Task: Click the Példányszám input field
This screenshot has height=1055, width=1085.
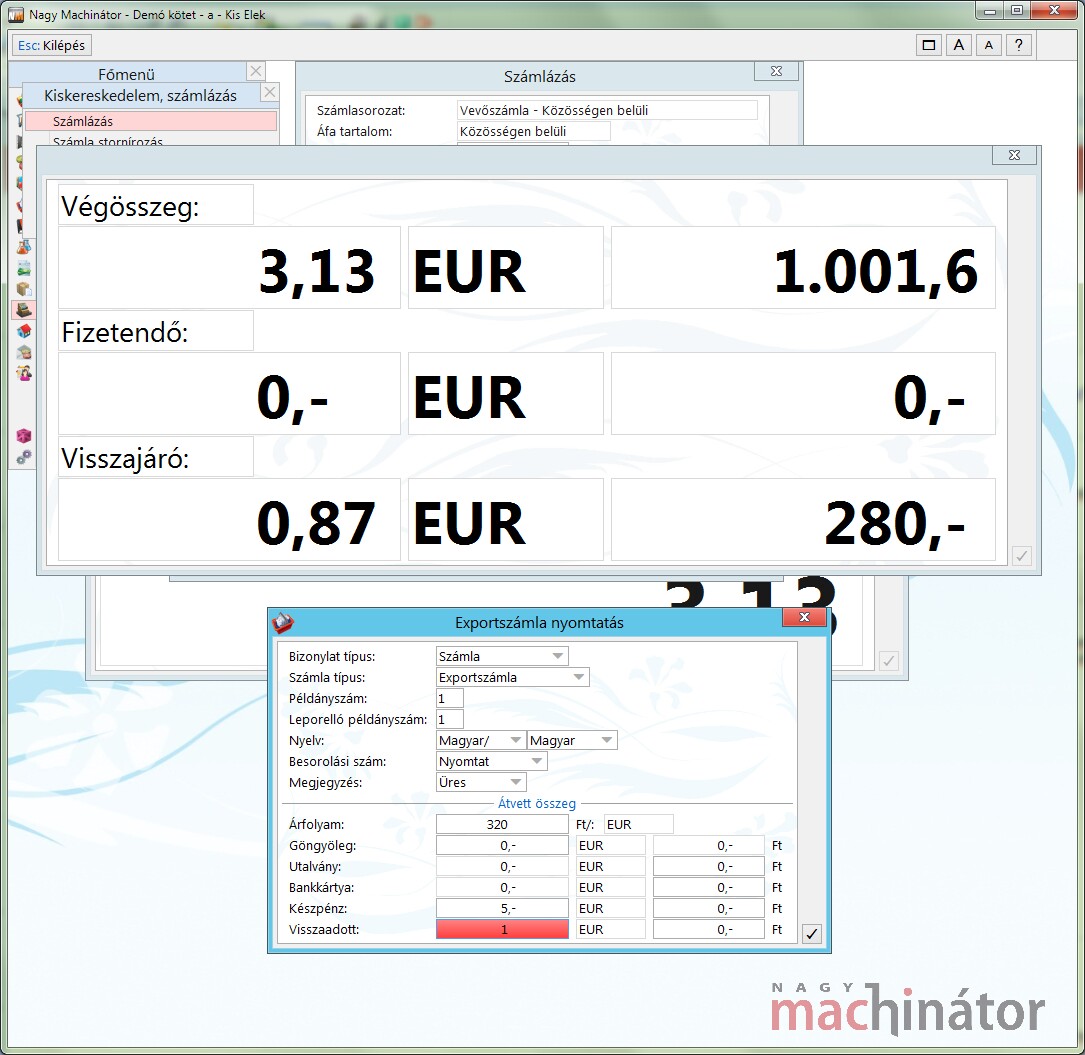Action: (x=450, y=698)
